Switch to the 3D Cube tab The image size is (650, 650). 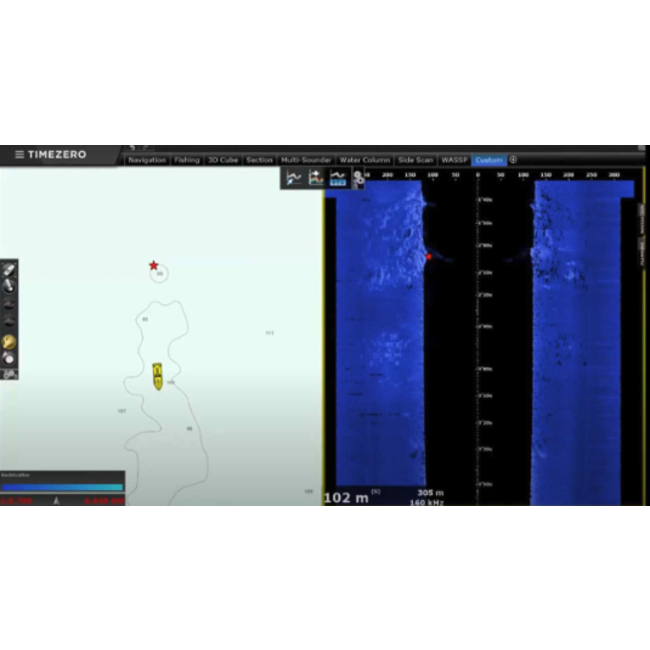click(222, 160)
